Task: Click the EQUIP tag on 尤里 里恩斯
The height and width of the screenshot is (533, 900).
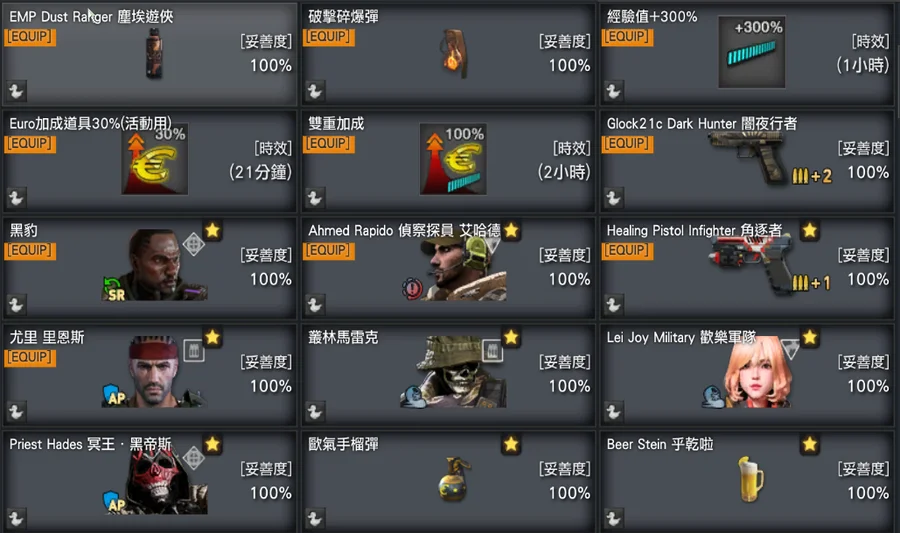Action: 30,357
